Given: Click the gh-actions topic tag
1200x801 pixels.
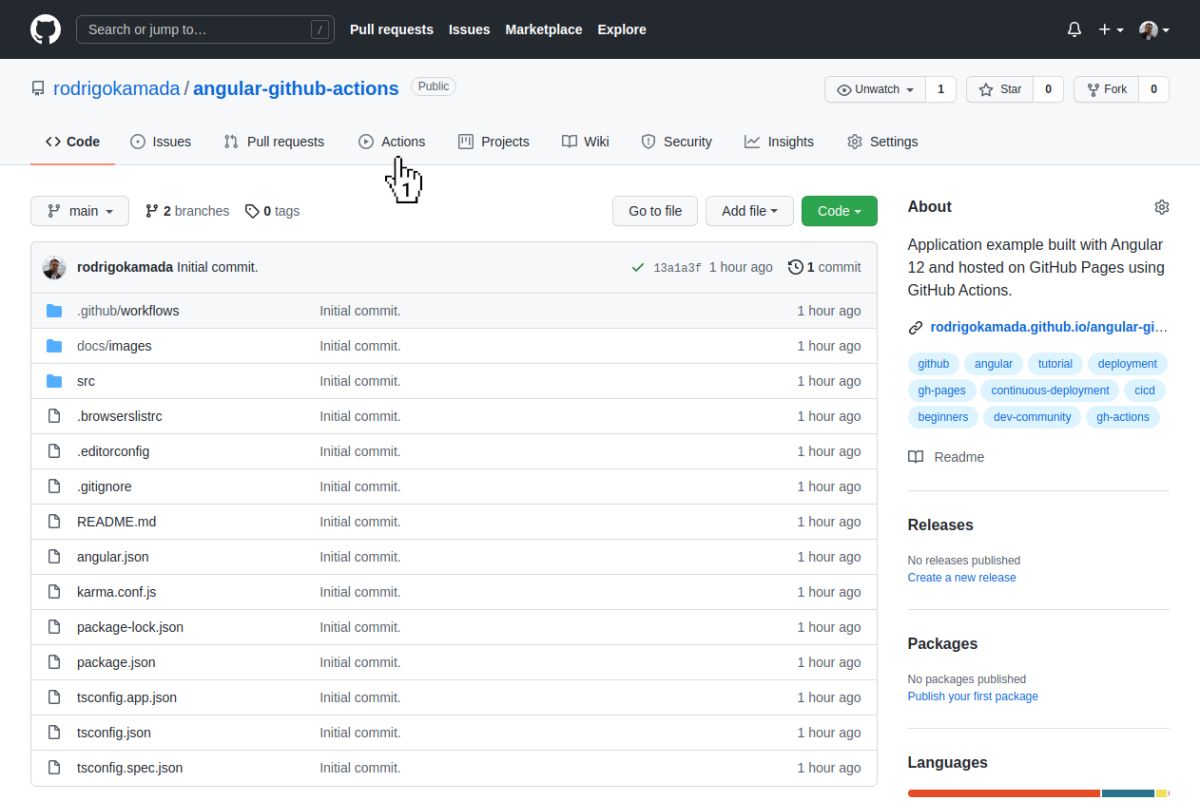Looking at the screenshot, I should pos(1123,417).
